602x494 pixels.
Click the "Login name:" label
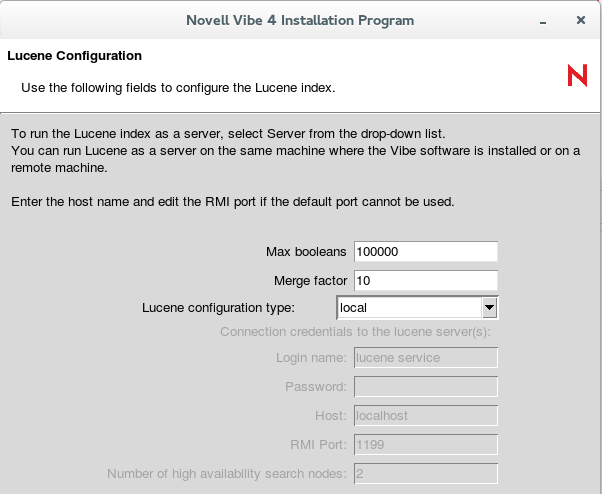click(311, 357)
